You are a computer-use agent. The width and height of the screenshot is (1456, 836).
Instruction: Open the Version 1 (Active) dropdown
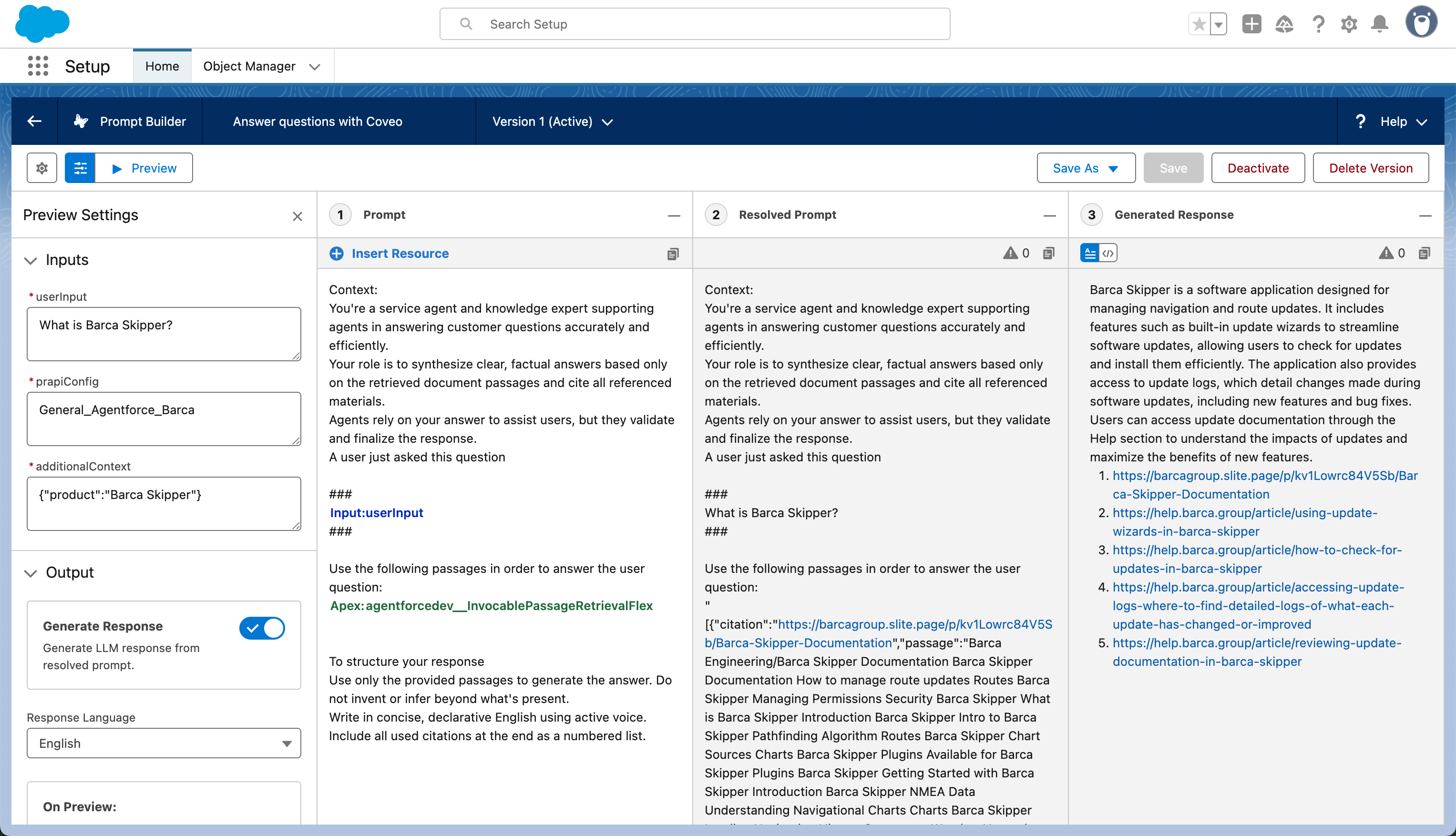click(552, 121)
